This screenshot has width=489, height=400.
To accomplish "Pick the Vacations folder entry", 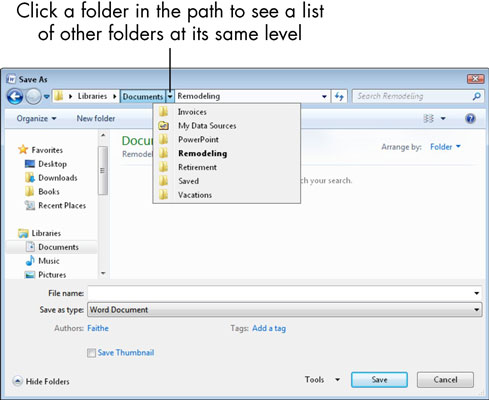I will coord(227,195).
